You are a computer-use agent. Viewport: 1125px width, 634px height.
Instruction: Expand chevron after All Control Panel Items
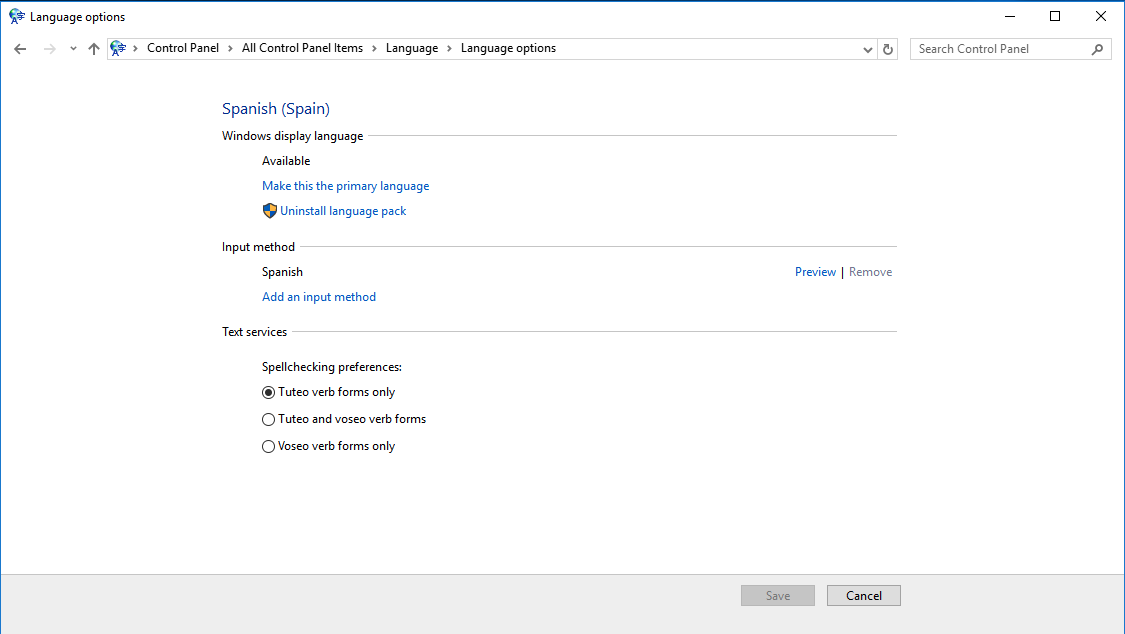pos(374,48)
